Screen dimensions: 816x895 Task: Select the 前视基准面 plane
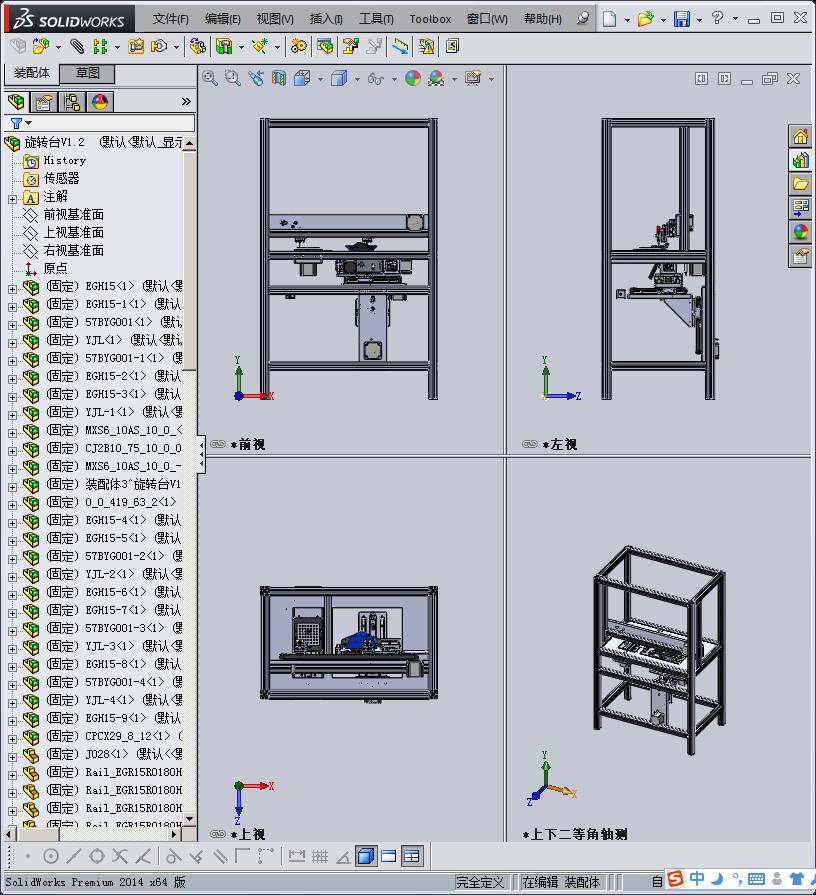point(74,215)
